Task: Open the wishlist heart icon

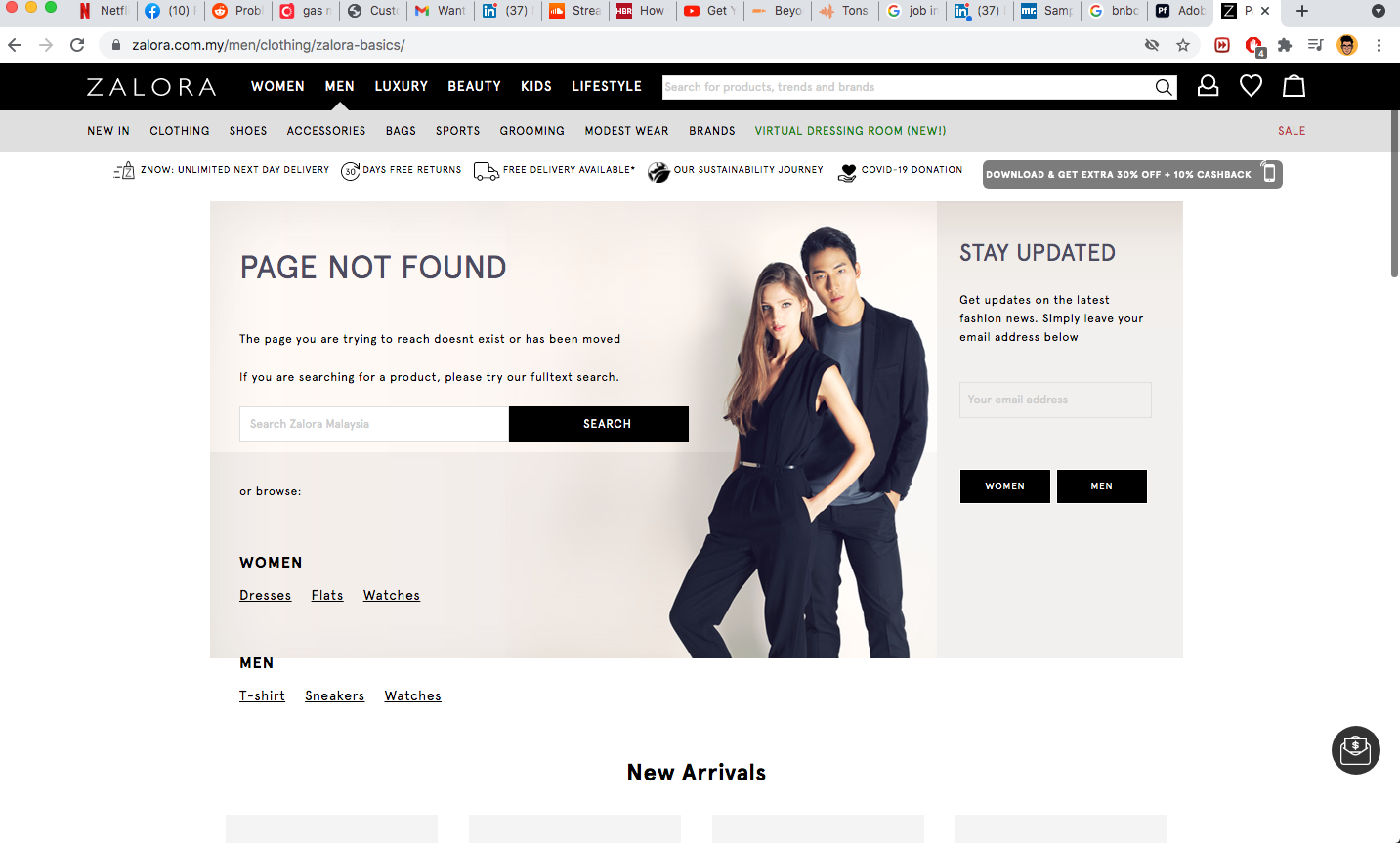Action: point(1251,86)
